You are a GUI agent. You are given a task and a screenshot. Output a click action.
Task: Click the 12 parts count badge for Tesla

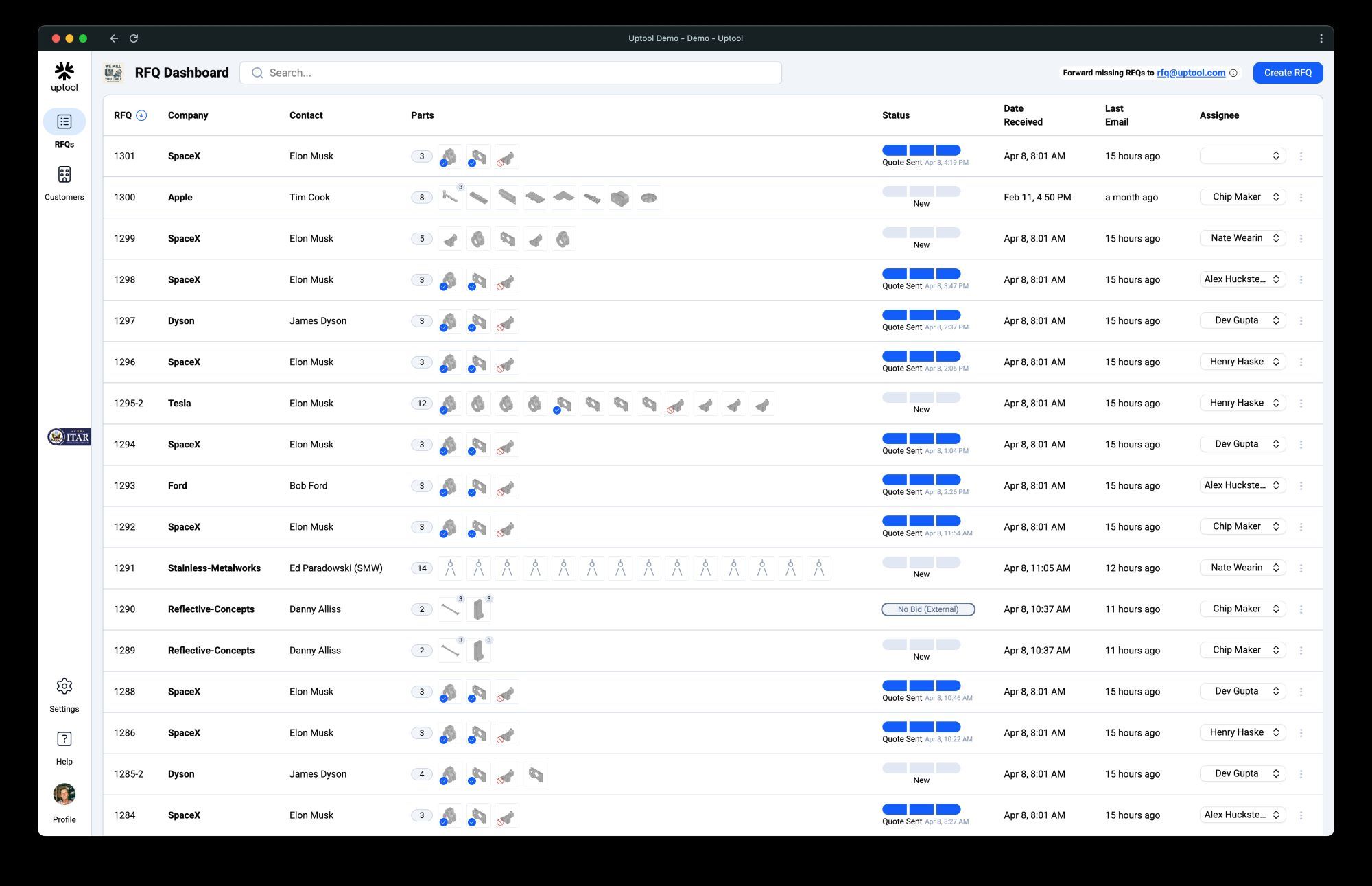pos(422,404)
